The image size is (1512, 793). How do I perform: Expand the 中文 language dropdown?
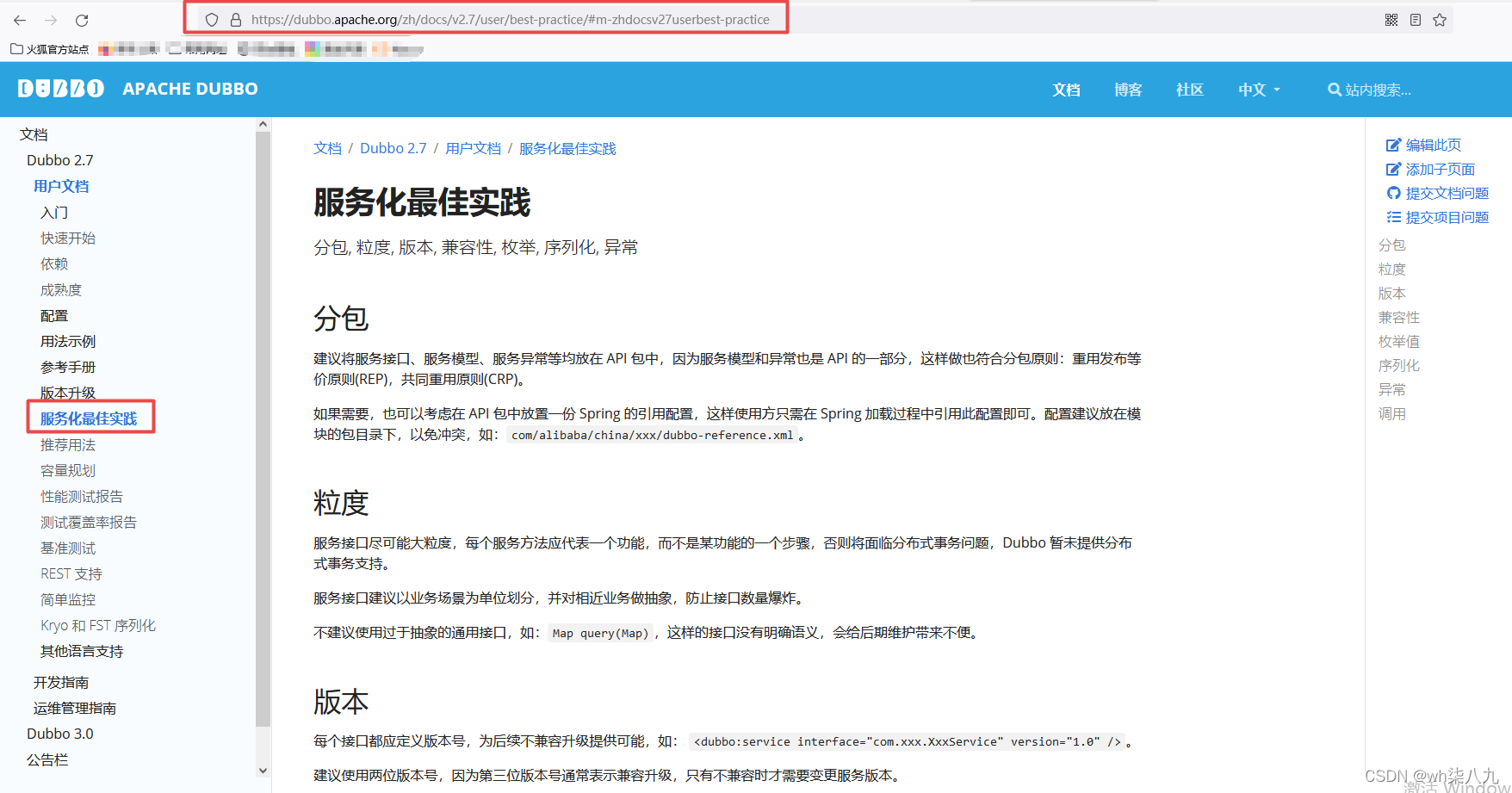coord(1259,90)
